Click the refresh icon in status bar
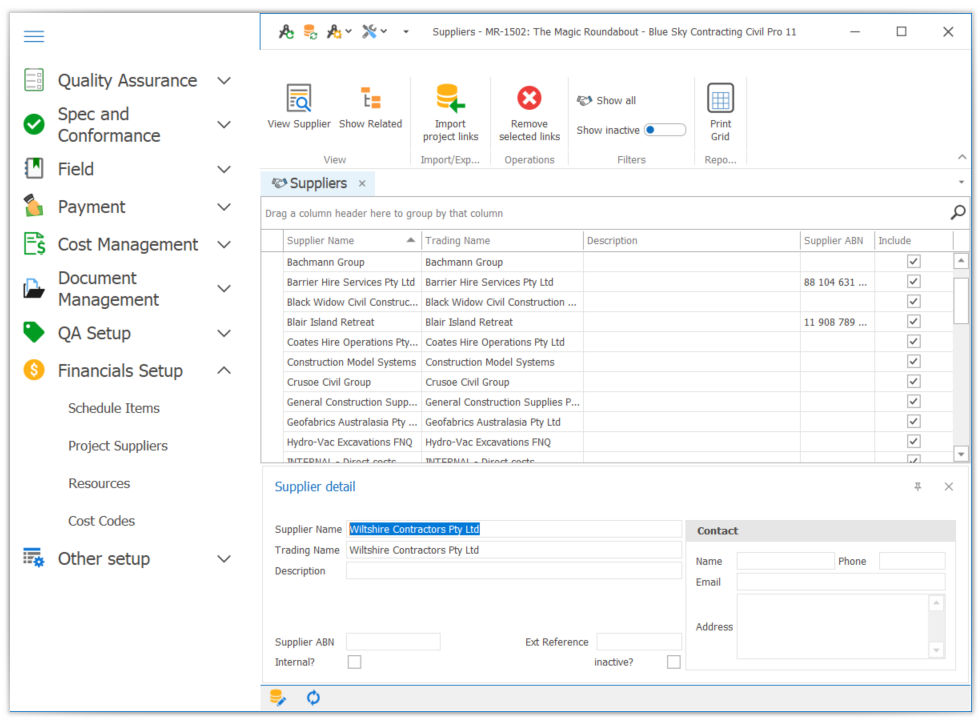This screenshot has width=980, height=725. point(313,698)
